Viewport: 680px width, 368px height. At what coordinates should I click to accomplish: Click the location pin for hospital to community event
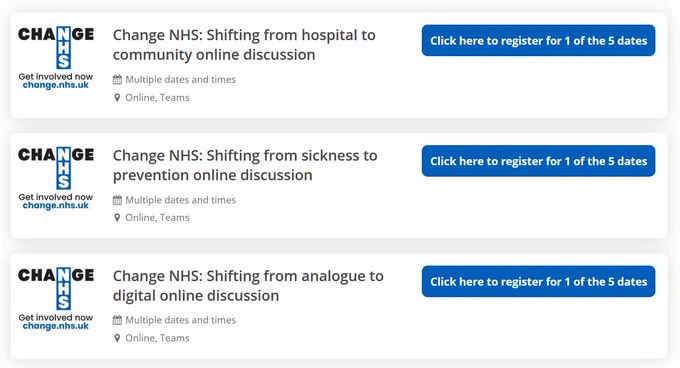117,98
